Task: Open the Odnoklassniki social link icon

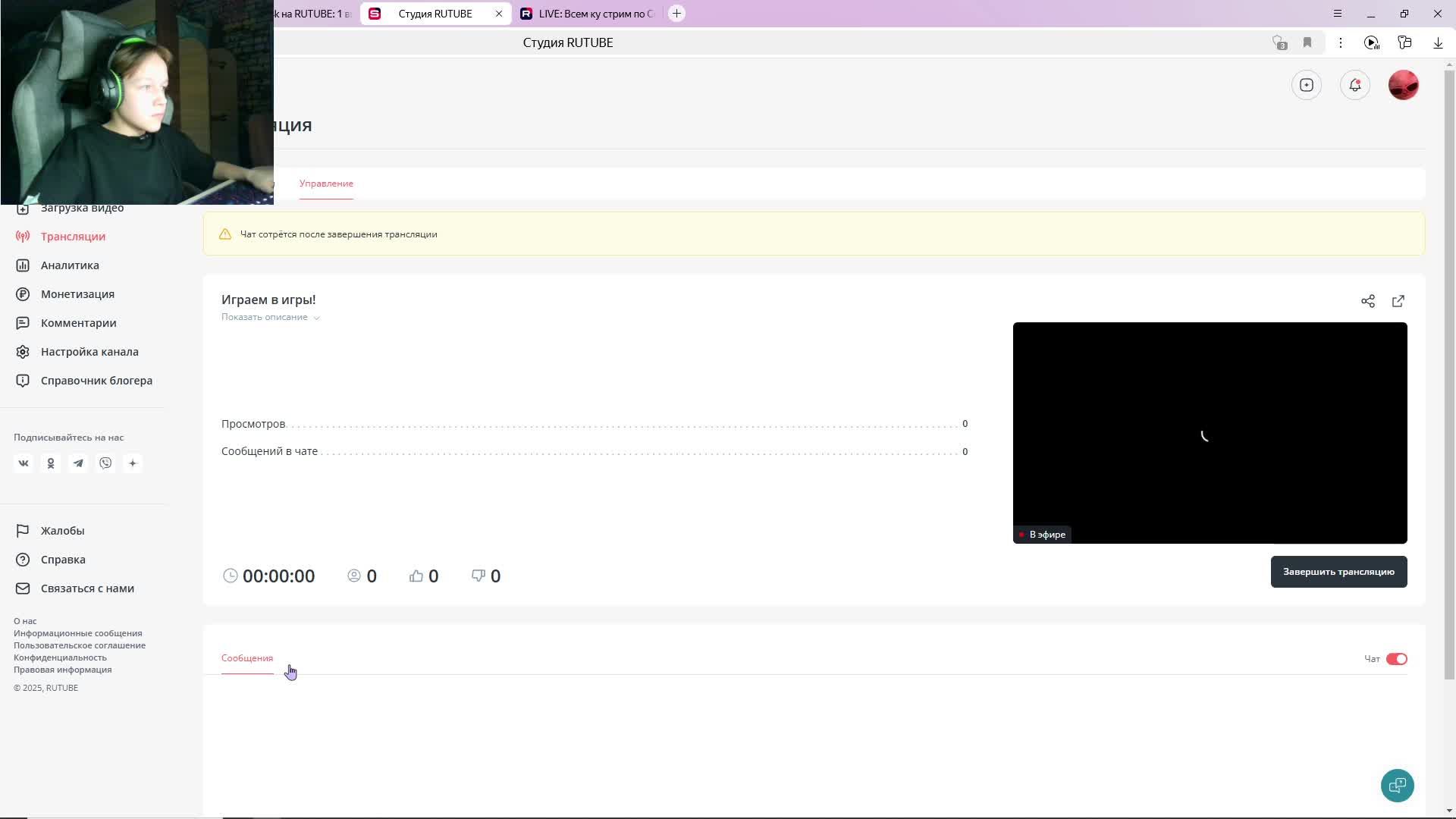Action: click(51, 463)
